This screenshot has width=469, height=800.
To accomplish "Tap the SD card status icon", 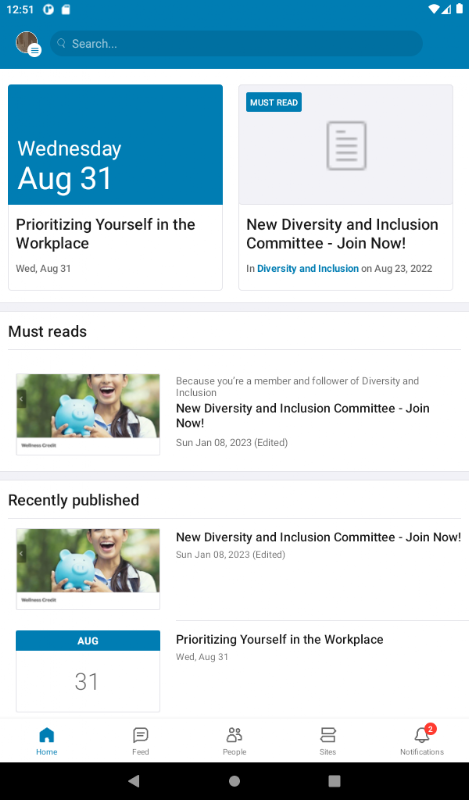I will tap(65, 10).
